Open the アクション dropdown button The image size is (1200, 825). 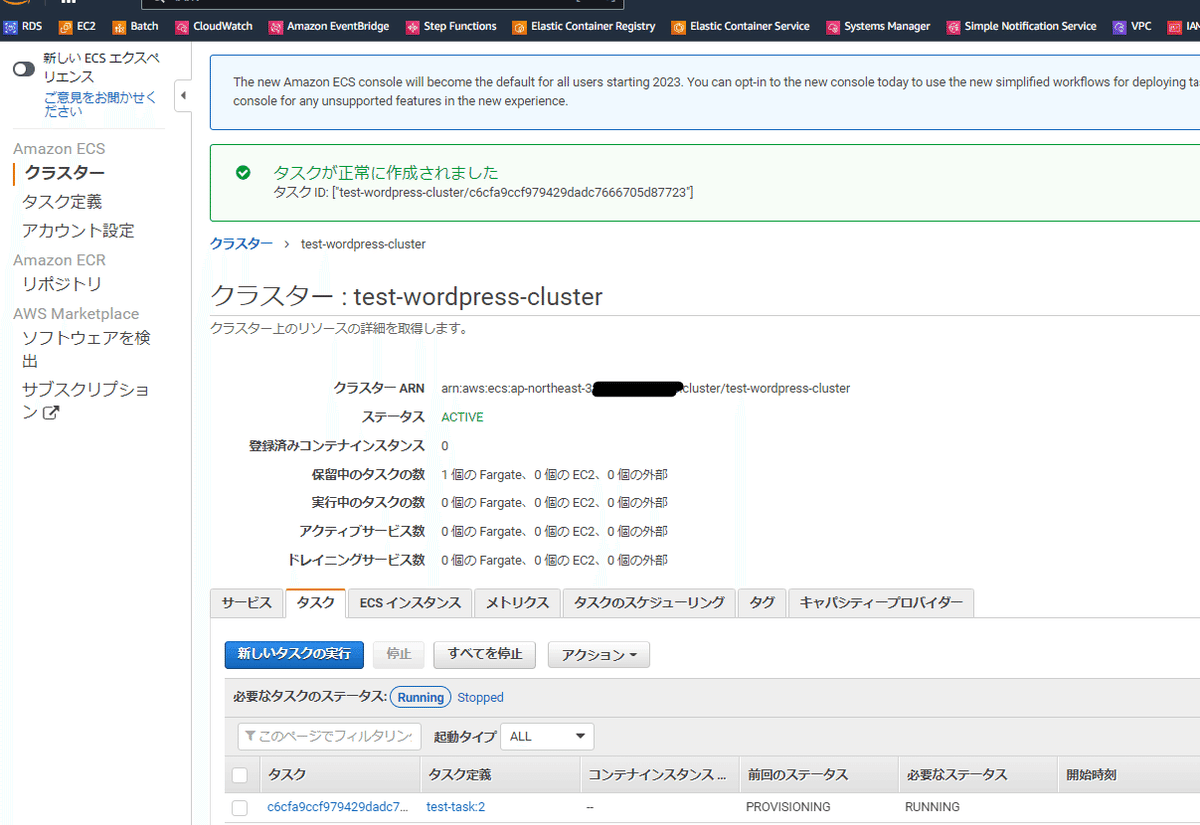click(599, 654)
